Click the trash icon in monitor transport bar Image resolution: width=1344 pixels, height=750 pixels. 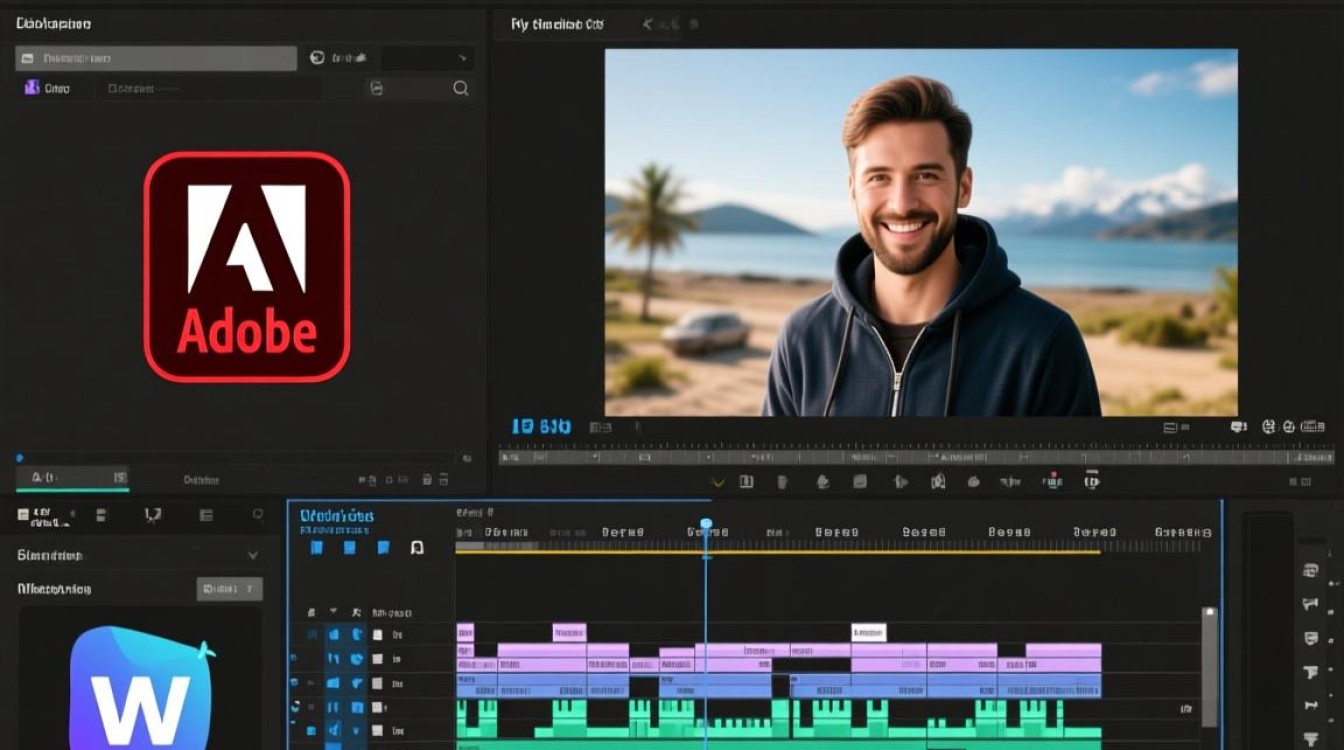coord(783,482)
